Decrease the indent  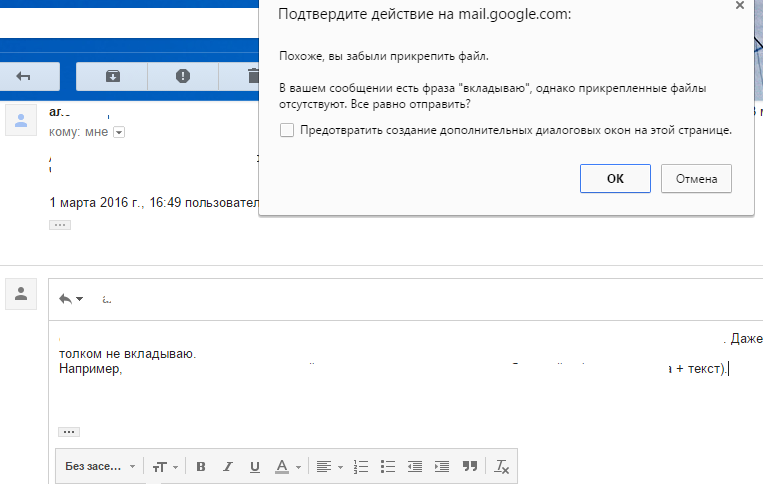click(415, 467)
